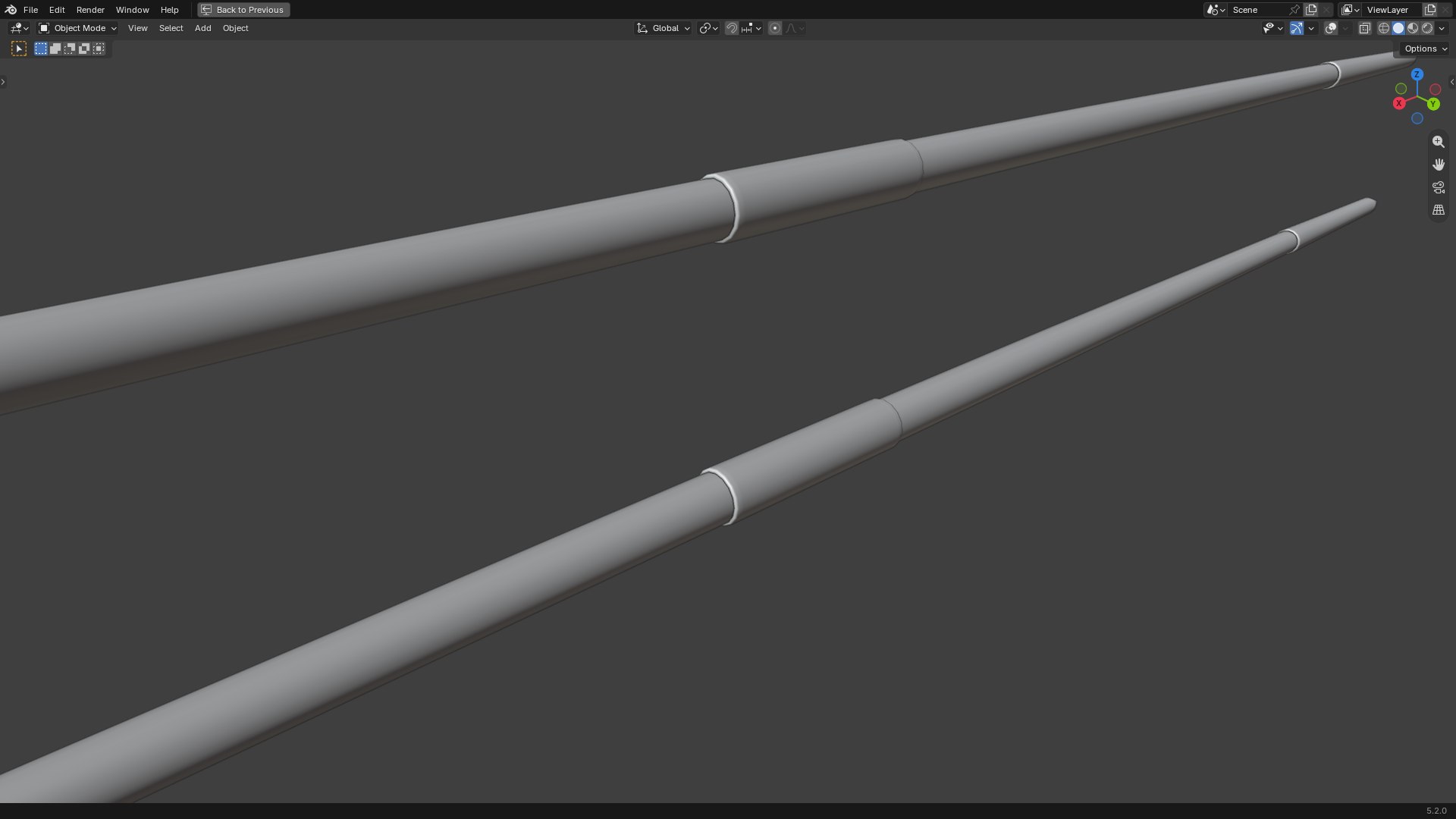Click the Y axis on navigation gizmo

coord(1433,104)
